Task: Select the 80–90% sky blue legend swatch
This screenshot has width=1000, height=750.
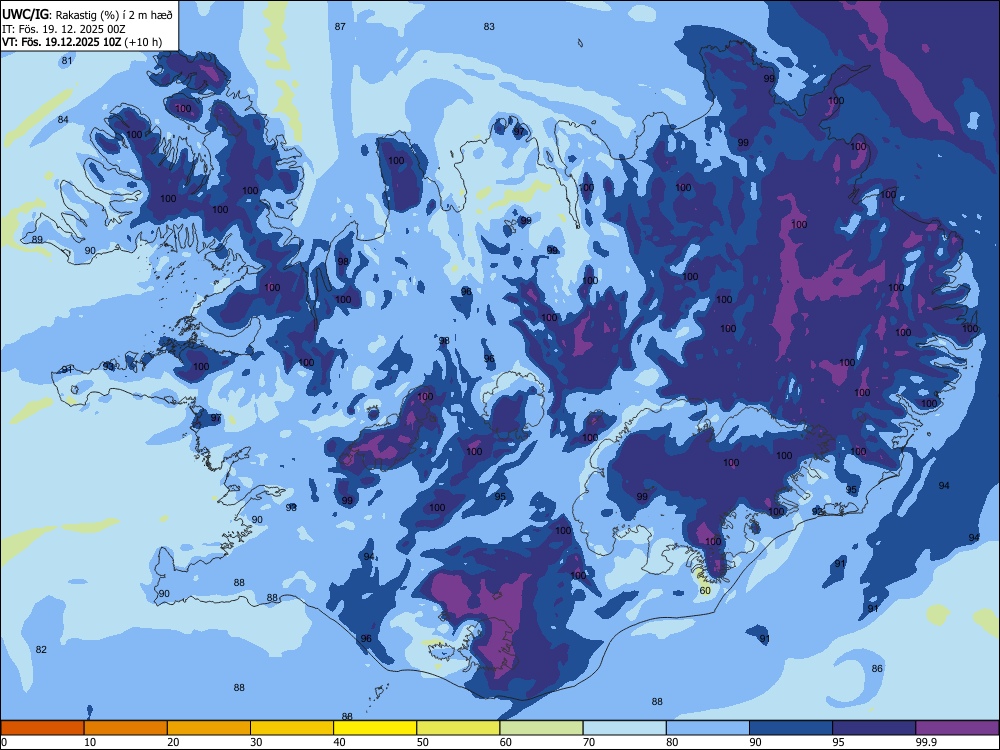Action: [x=707, y=728]
